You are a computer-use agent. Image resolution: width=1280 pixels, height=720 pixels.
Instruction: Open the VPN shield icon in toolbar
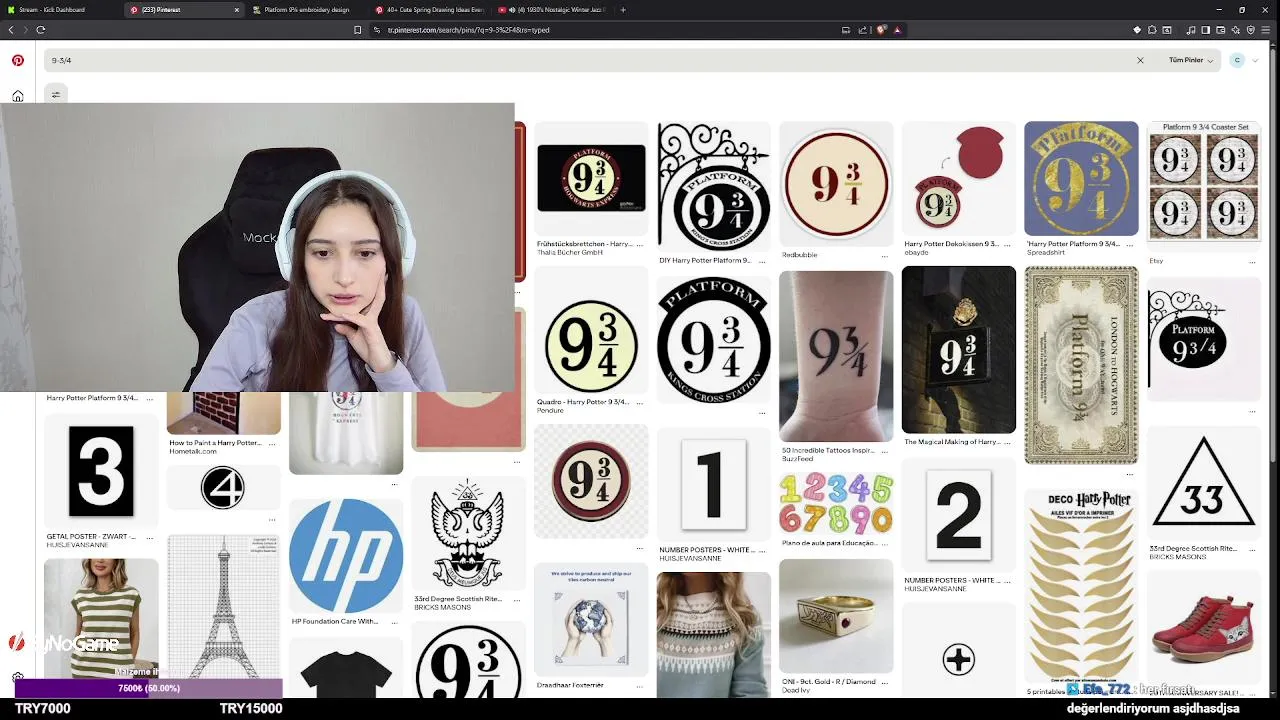coord(1251,30)
